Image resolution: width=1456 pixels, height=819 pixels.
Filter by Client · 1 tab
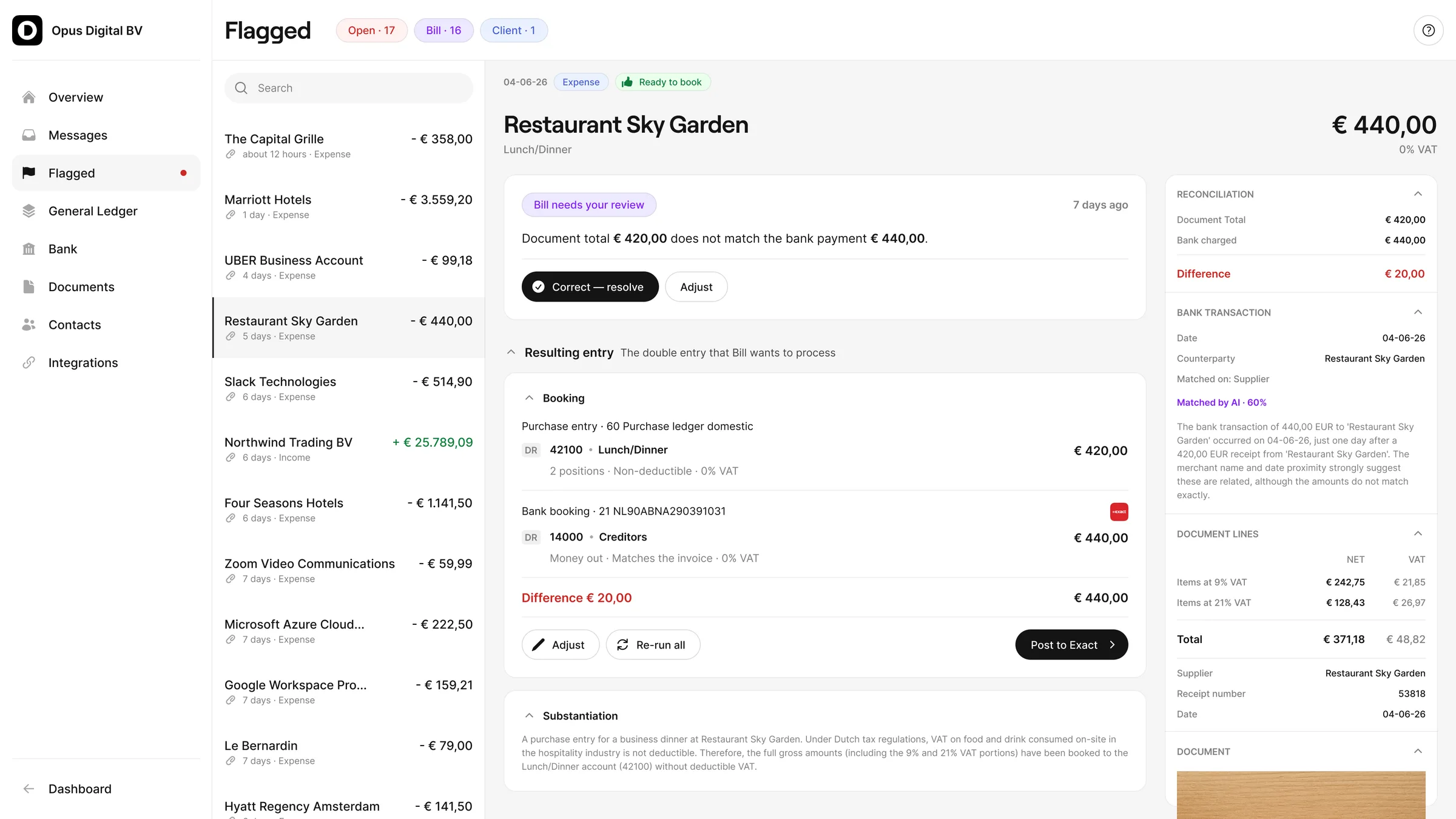pos(514,30)
